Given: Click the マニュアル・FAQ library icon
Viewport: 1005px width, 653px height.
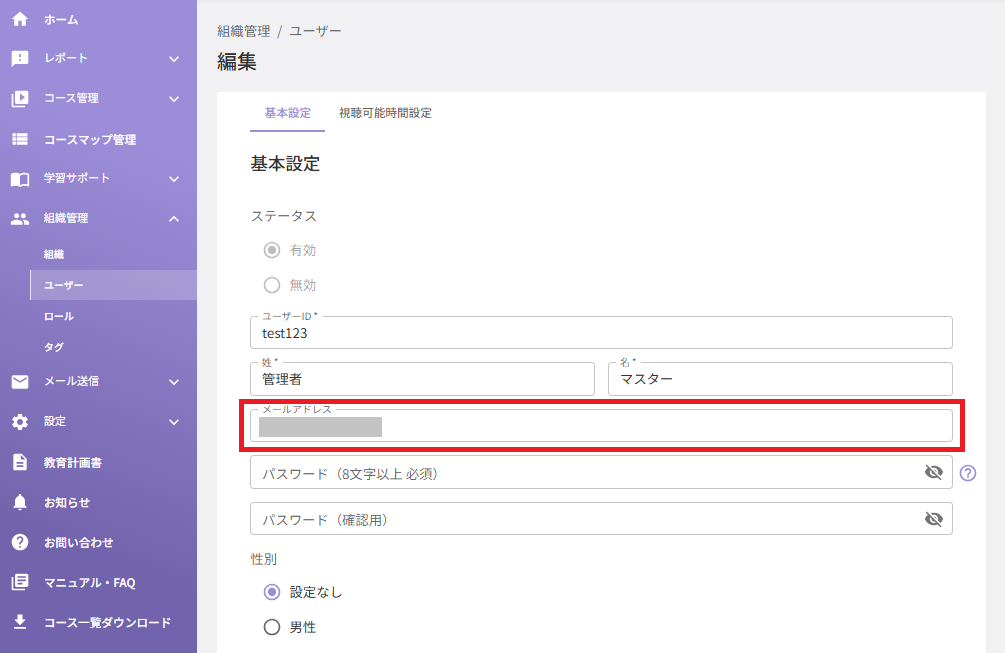Looking at the screenshot, I should pyautogui.click(x=20, y=582).
